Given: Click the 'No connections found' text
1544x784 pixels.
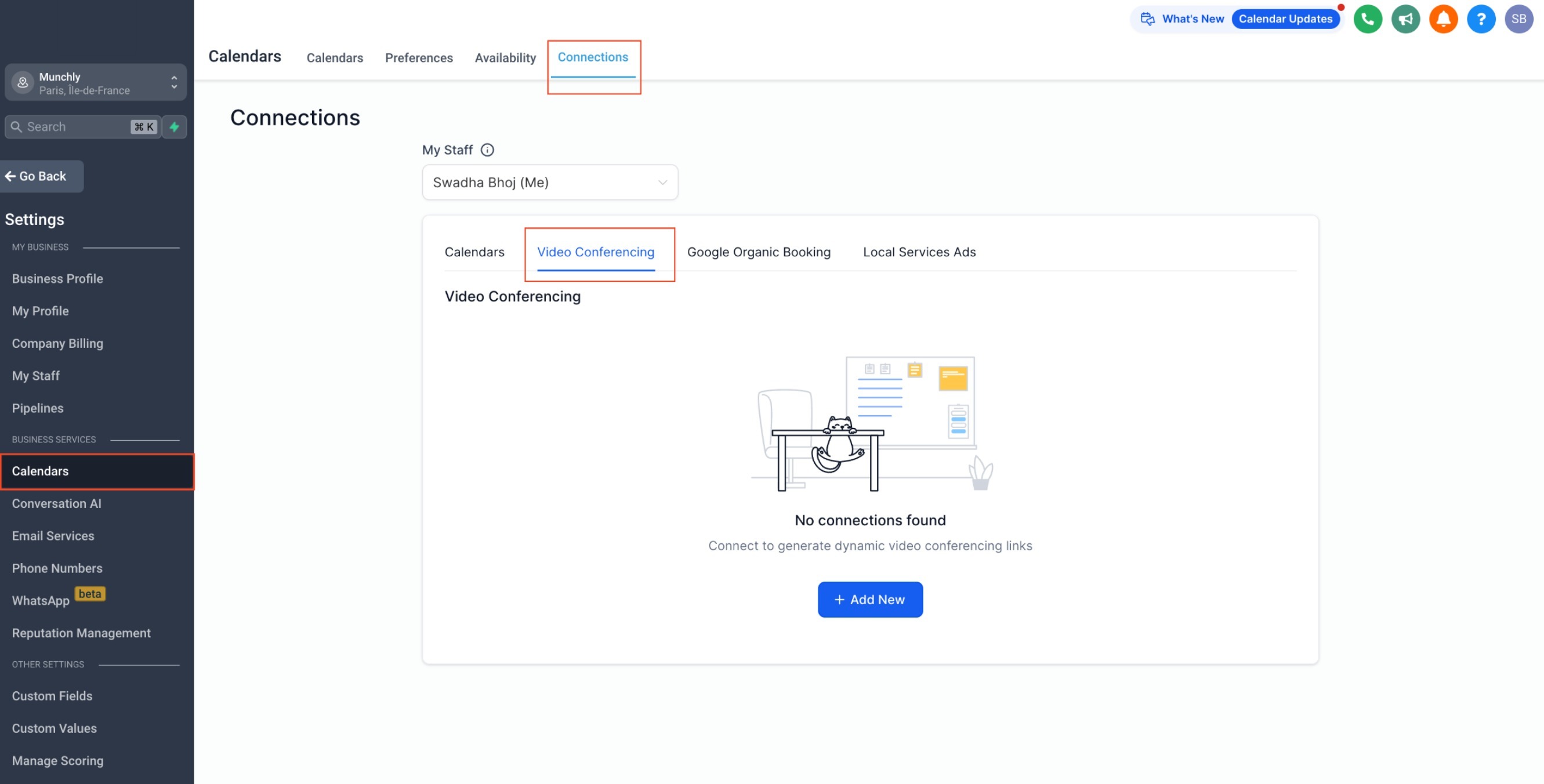Looking at the screenshot, I should 869,520.
